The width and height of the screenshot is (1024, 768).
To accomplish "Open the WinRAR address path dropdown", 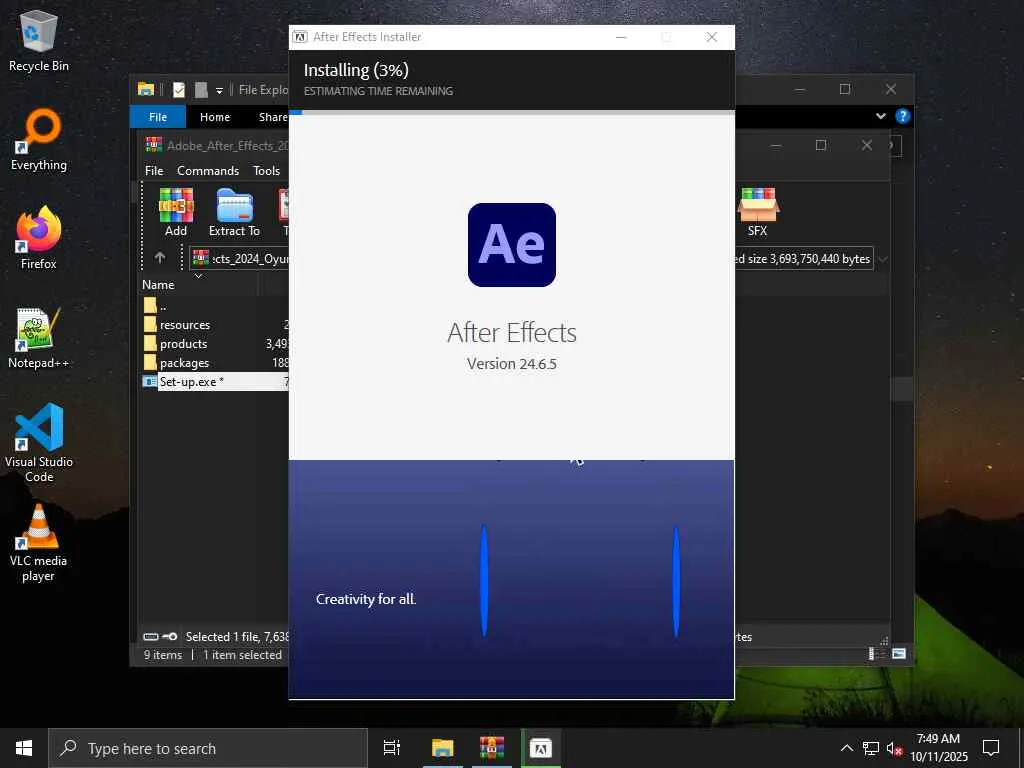I will coord(882,259).
